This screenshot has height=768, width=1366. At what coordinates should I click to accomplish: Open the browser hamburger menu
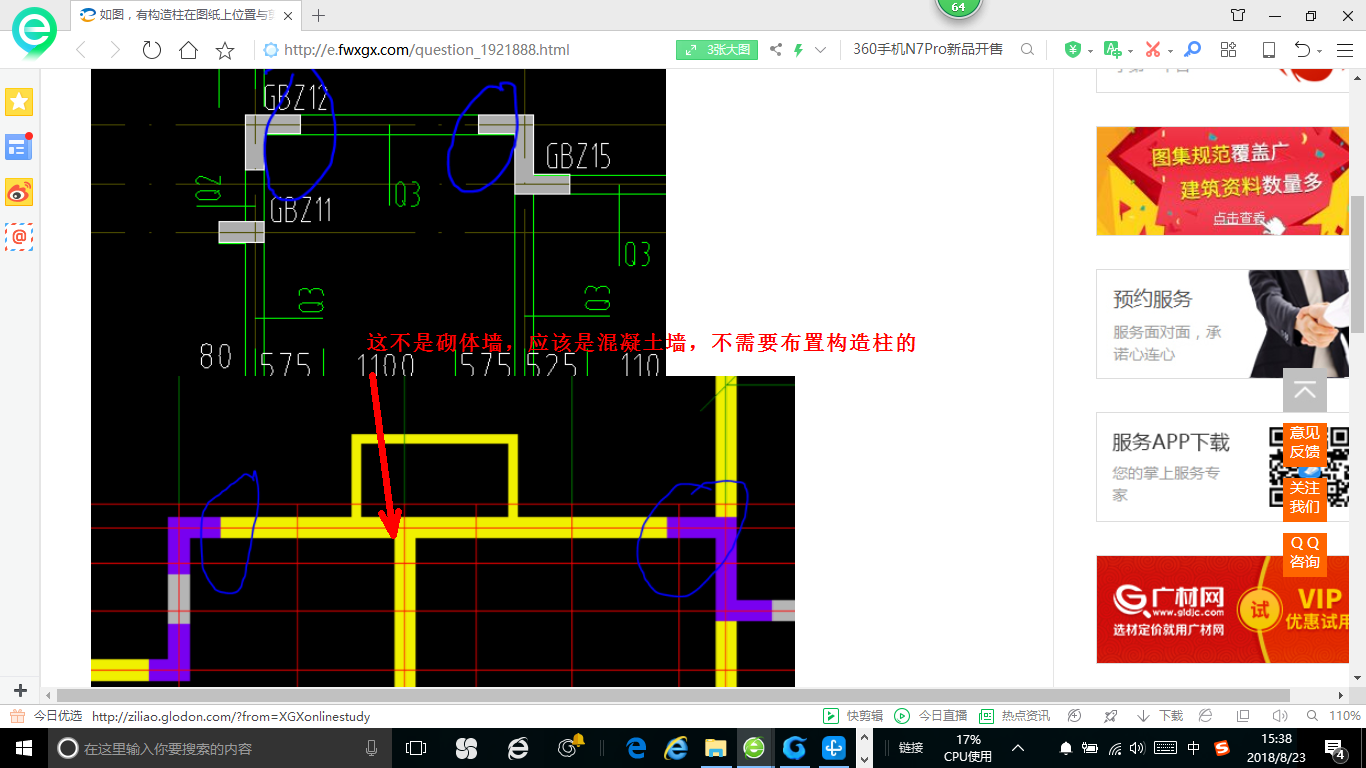coord(1344,50)
